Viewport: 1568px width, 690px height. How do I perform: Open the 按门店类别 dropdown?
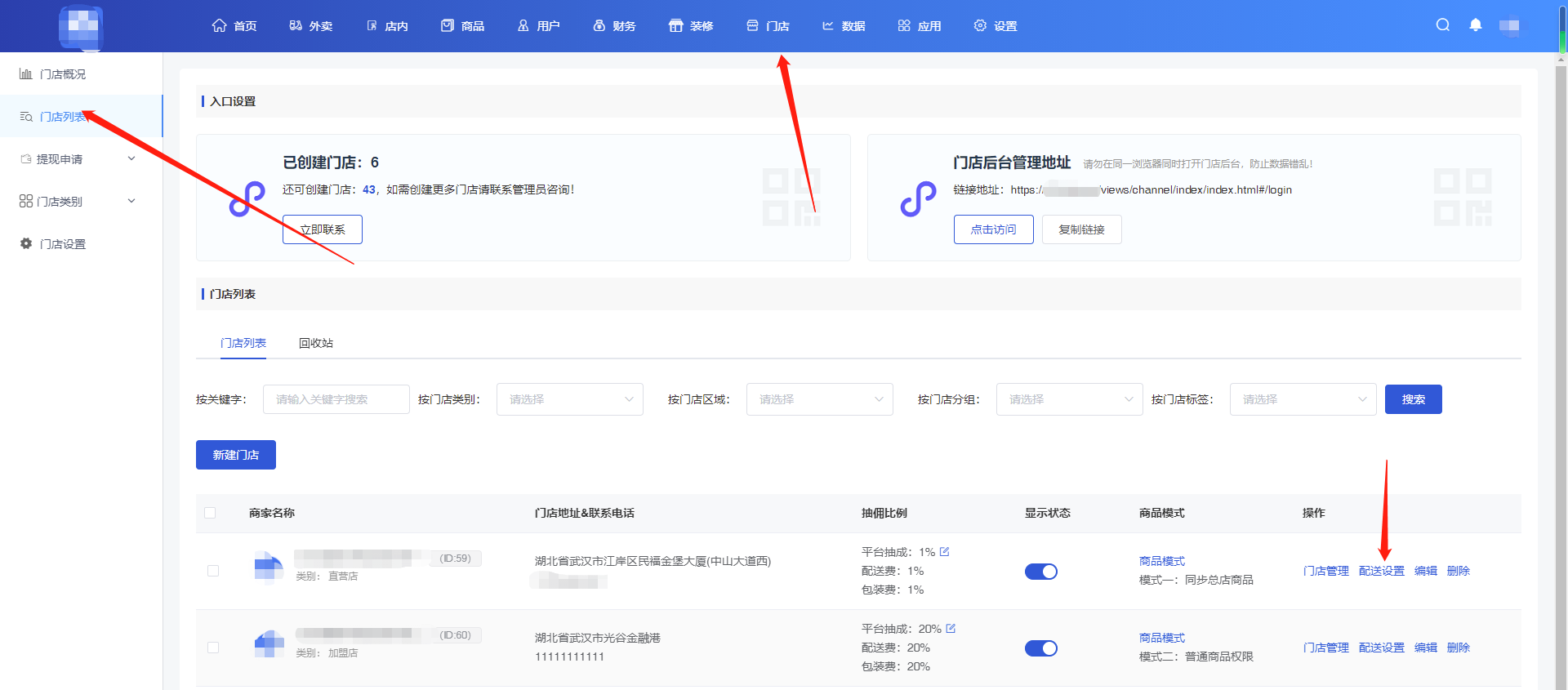(x=569, y=399)
